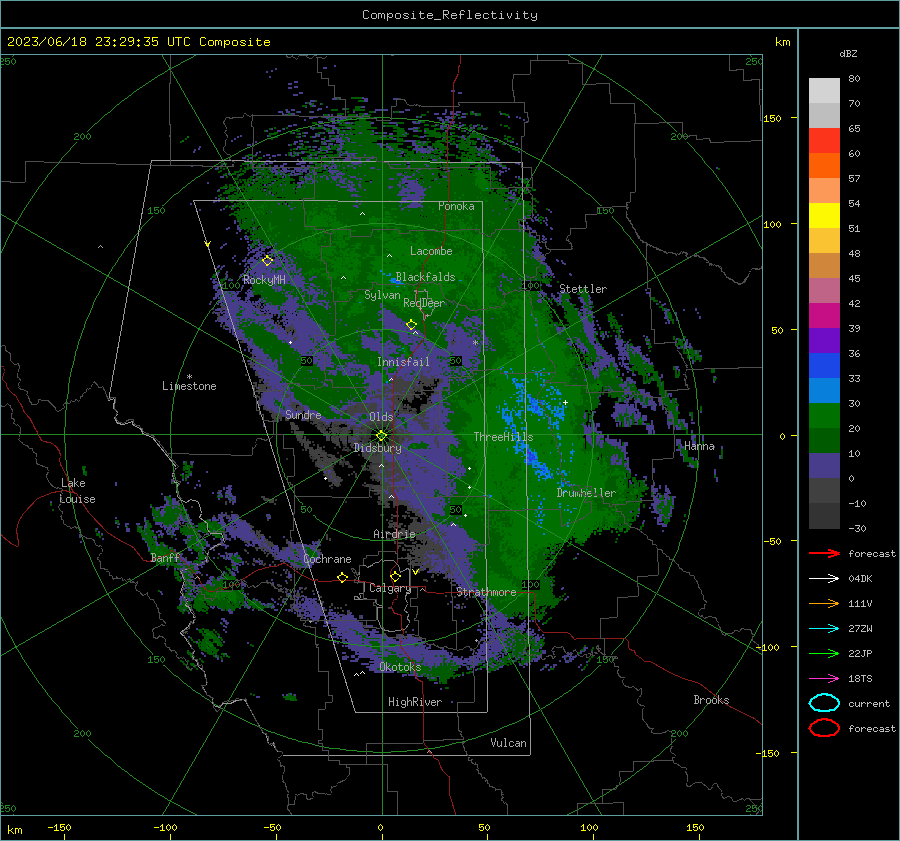The height and width of the screenshot is (841, 900).
Task: Click the green 22JP arrow icon
Action: pos(824,653)
